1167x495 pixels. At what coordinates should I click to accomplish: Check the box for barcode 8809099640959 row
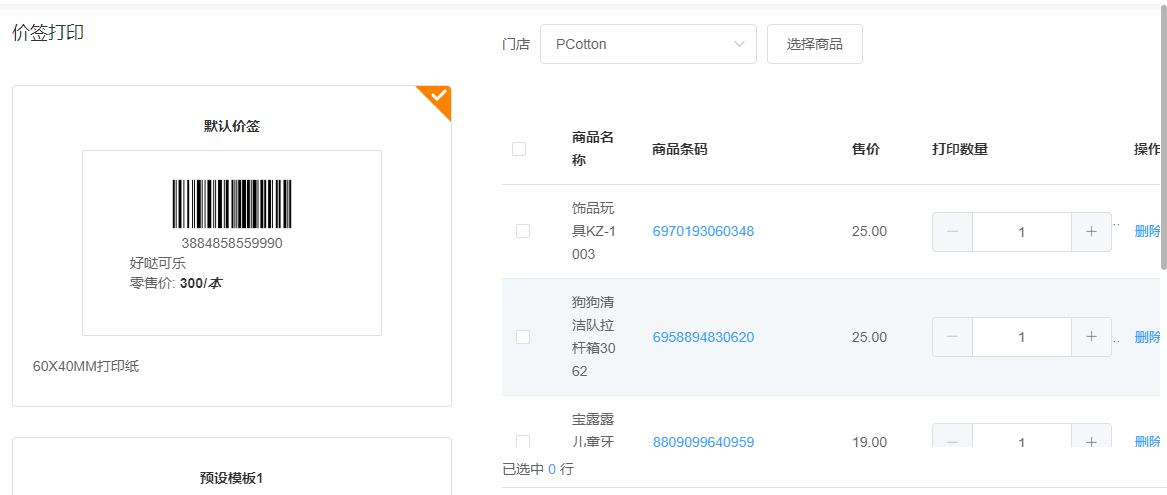click(522, 441)
